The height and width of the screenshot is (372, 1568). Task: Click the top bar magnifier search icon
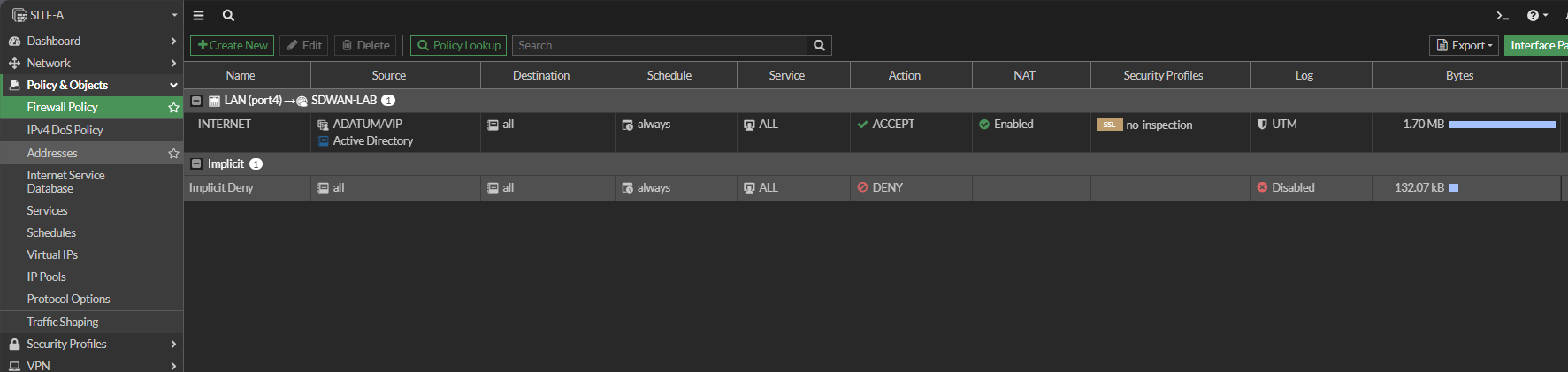coord(228,15)
